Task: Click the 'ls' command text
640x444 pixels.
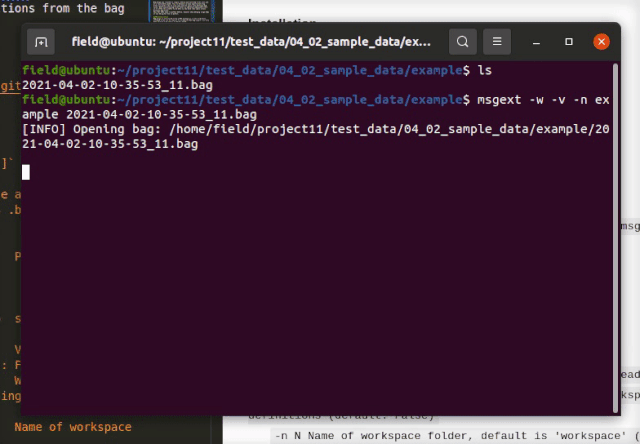Action: 484,70
